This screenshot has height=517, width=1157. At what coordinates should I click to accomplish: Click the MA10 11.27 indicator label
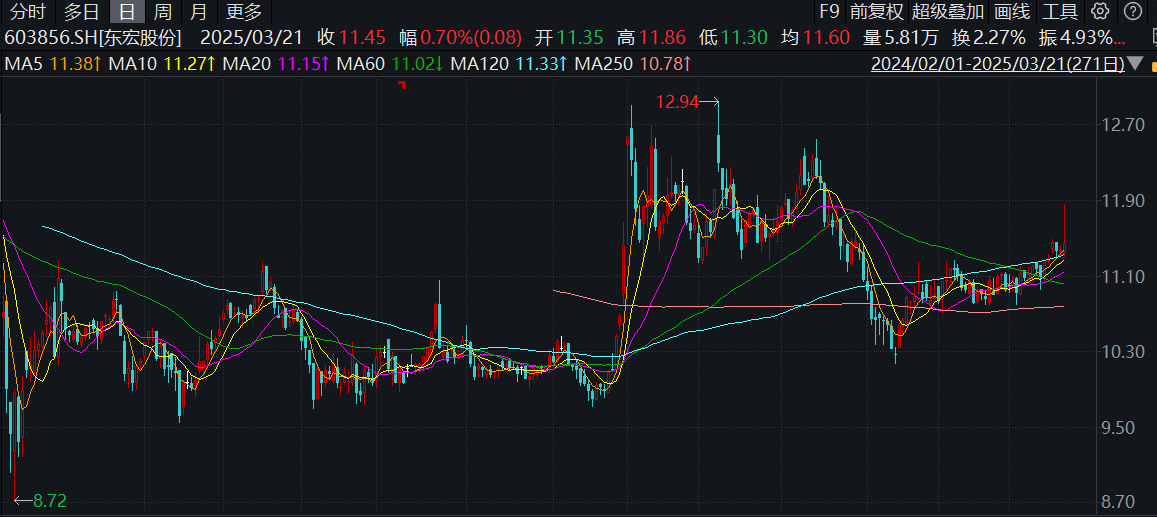pyautogui.click(x=162, y=64)
